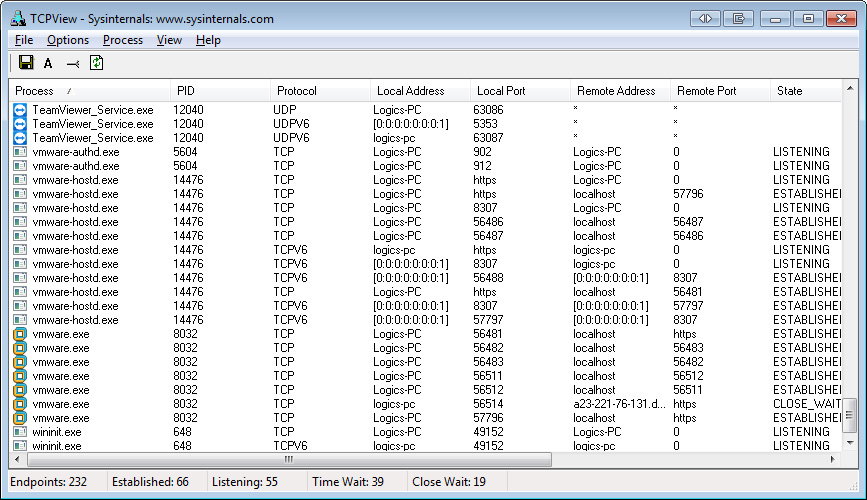
Task: Click TeamViewer icon in port 63087 row
Action: pos(20,138)
